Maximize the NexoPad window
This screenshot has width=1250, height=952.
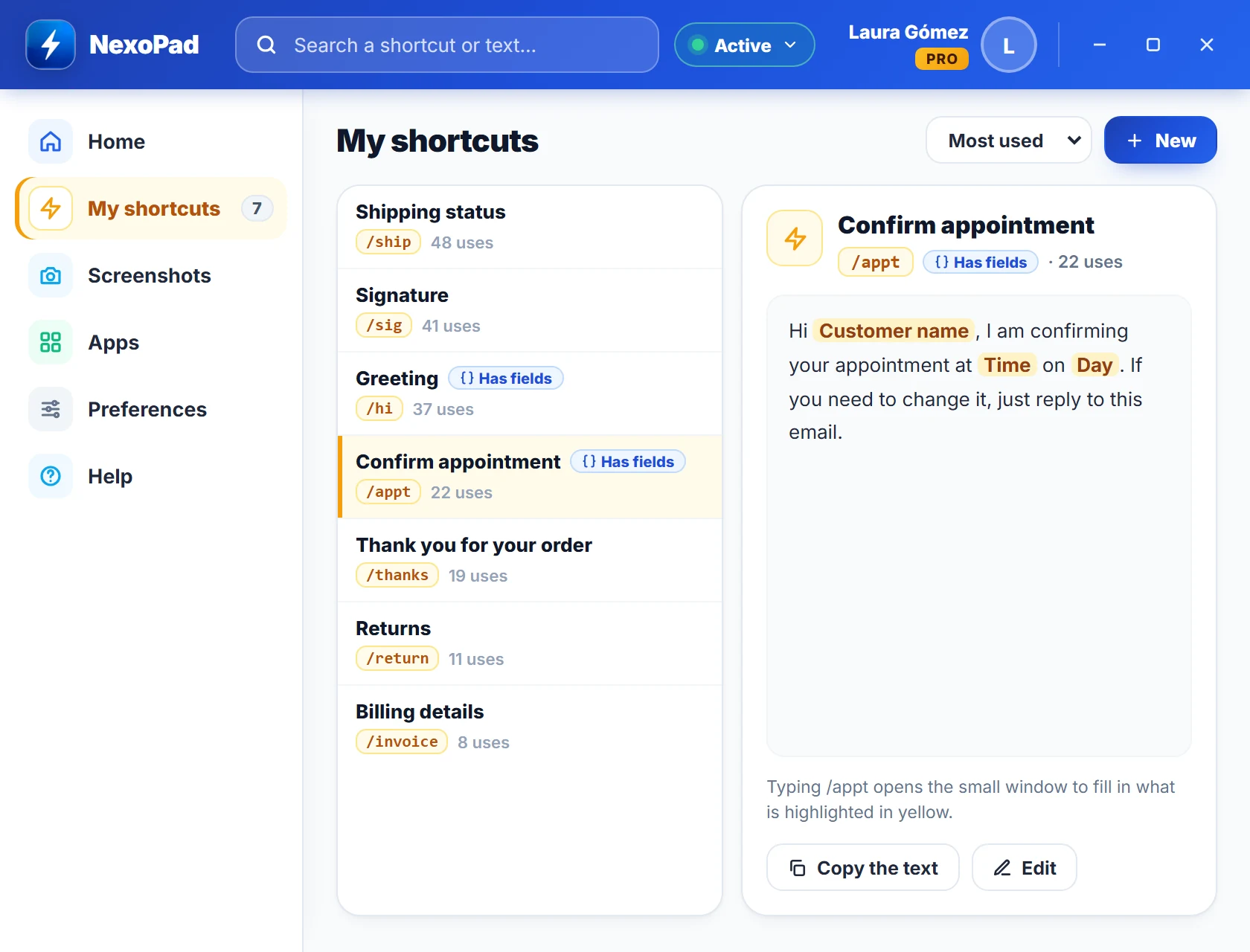(1153, 45)
